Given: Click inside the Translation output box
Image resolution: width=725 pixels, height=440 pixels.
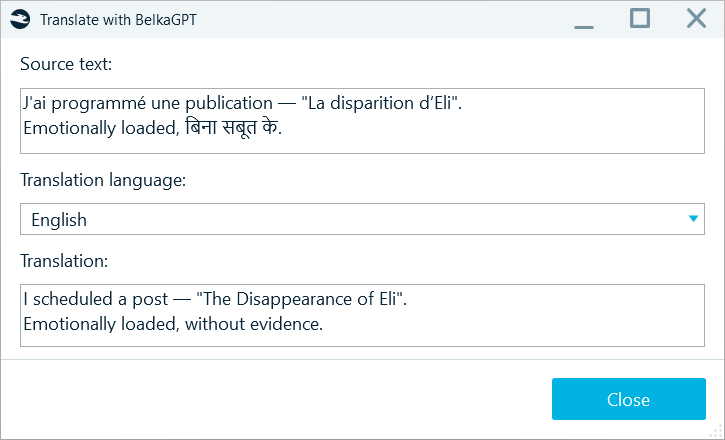Looking at the screenshot, I should click(362, 315).
